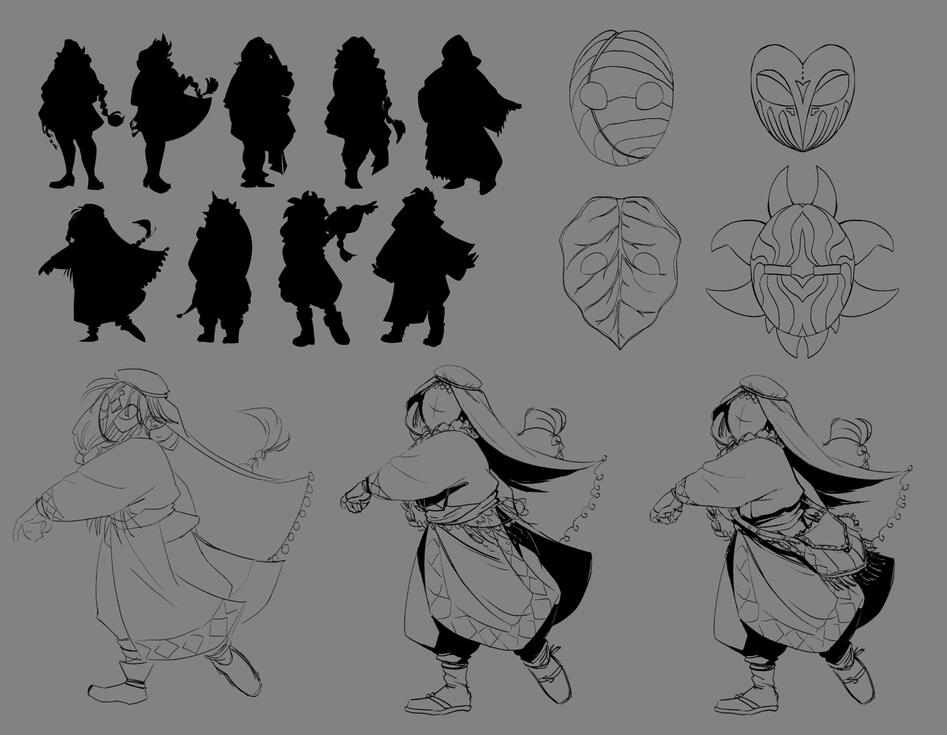
Task: Click the fourth silhouette in the top row
Action: pyautogui.click(x=358, y=112)
